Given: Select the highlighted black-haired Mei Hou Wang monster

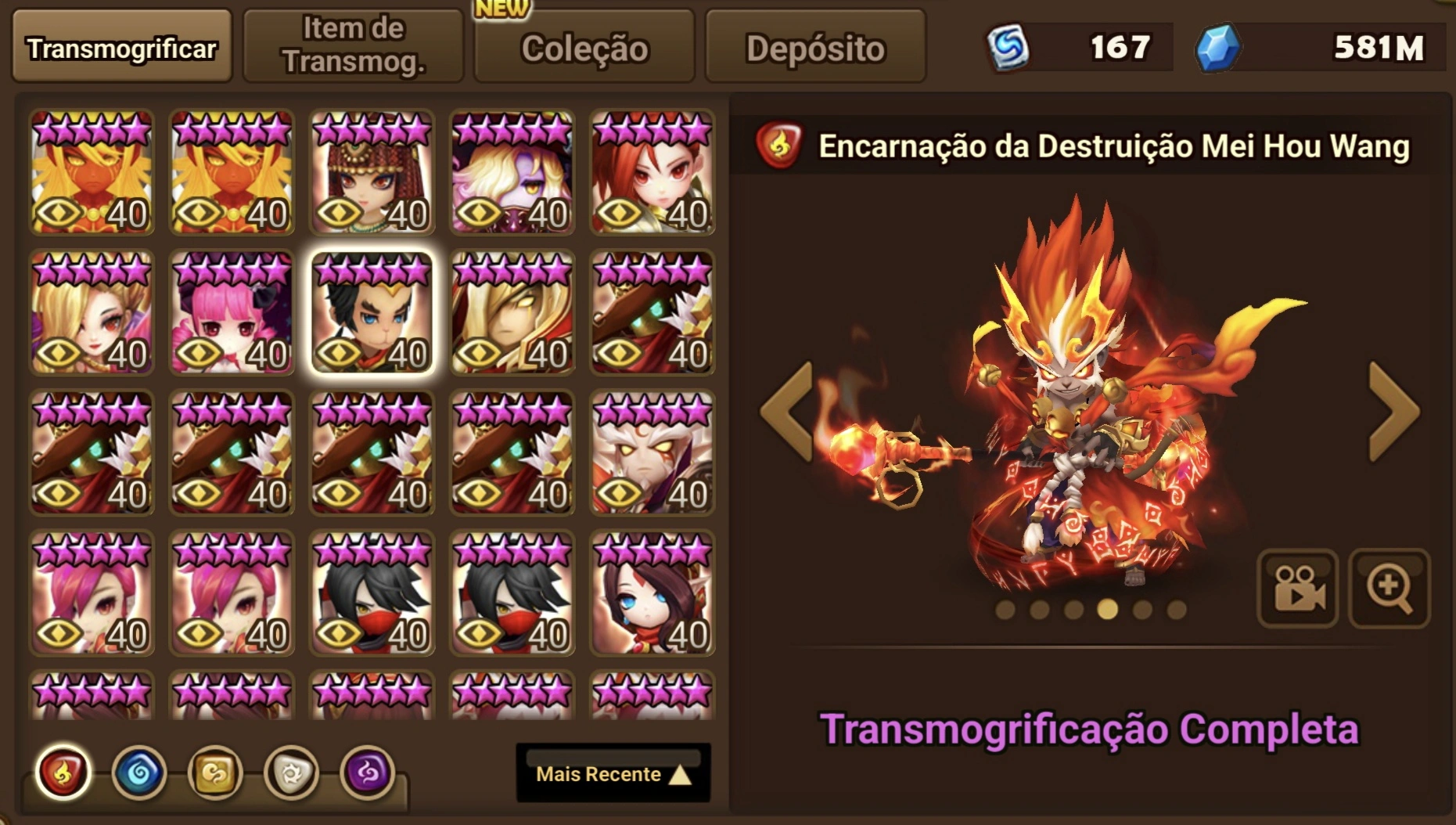Looking at the screenshot, I should 372,313.
